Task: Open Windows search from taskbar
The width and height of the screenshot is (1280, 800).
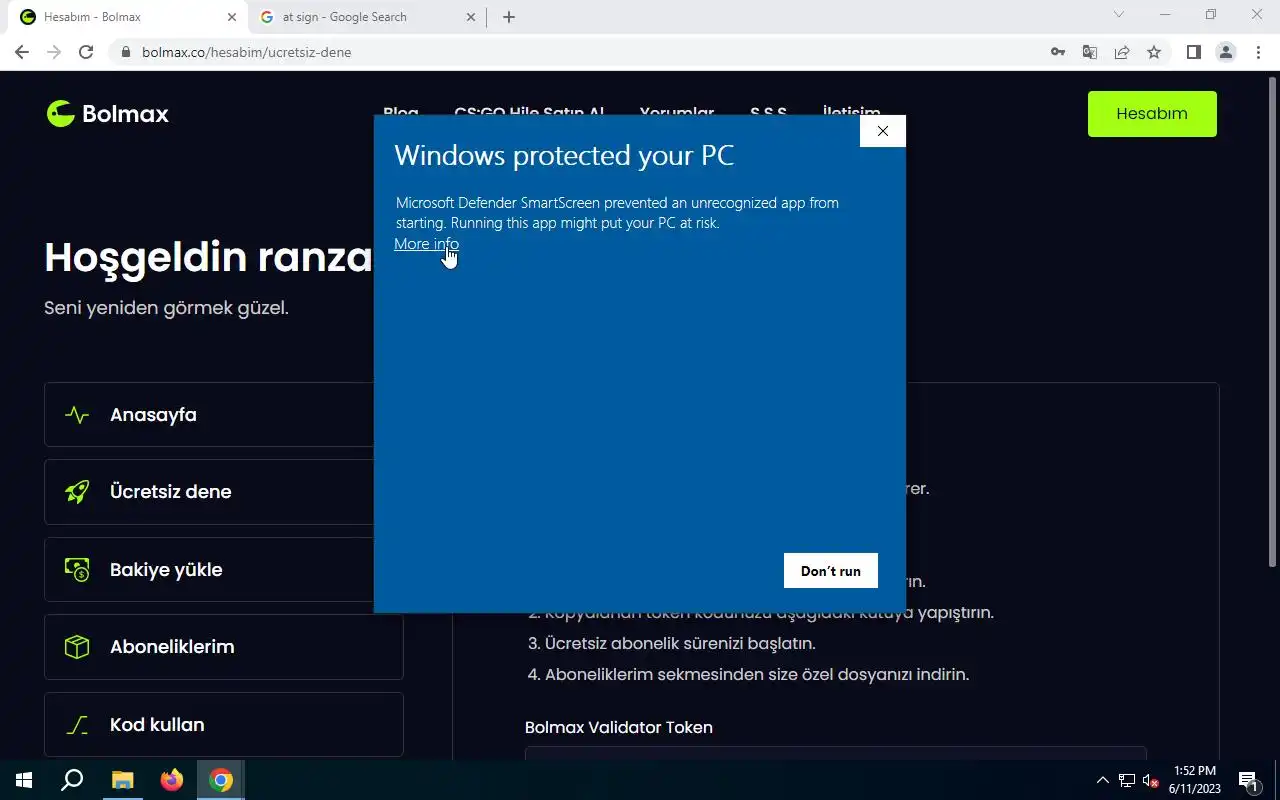Action: point(72,780)
